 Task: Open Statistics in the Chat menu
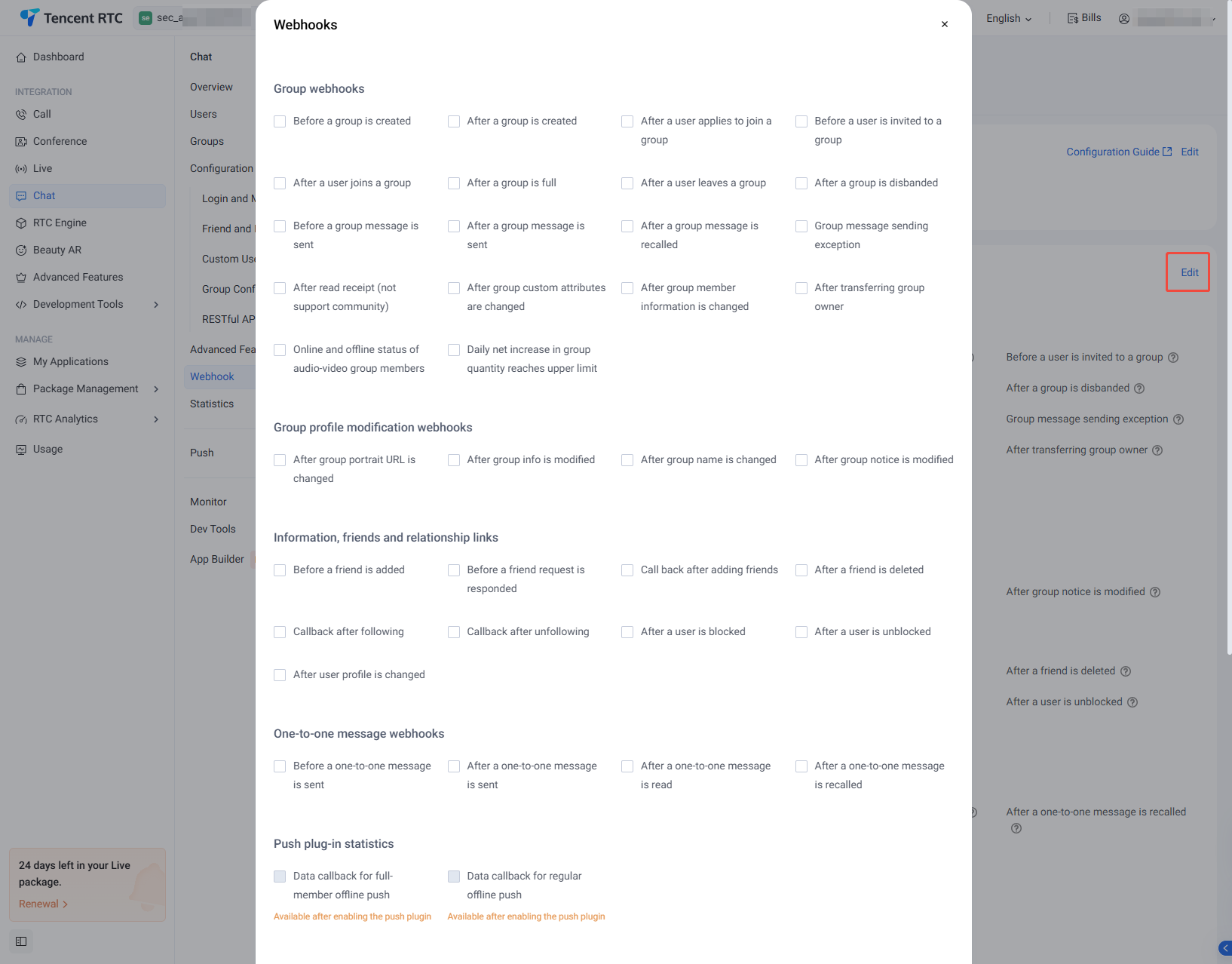click(212, 404)
